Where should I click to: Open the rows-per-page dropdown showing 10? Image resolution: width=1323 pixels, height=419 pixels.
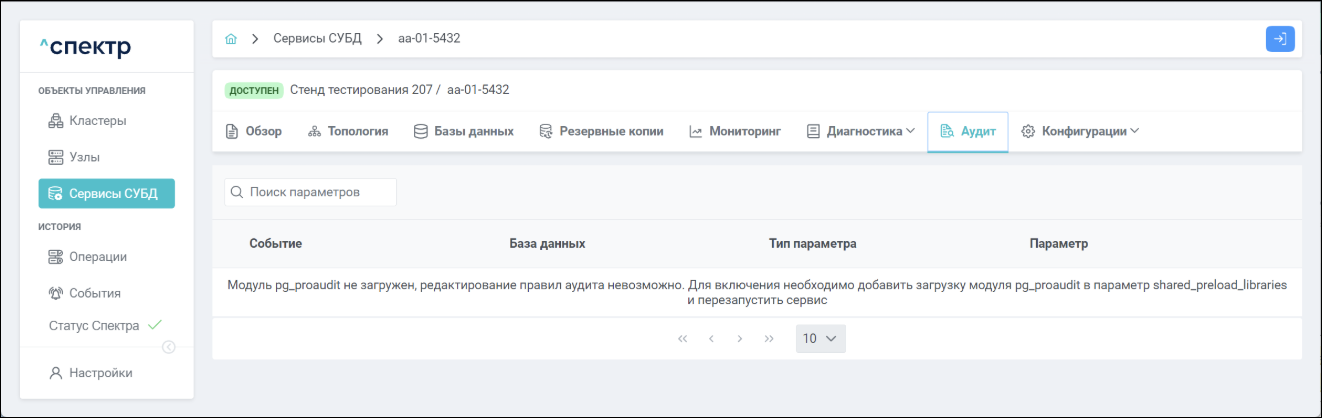[x=821, y=339]
